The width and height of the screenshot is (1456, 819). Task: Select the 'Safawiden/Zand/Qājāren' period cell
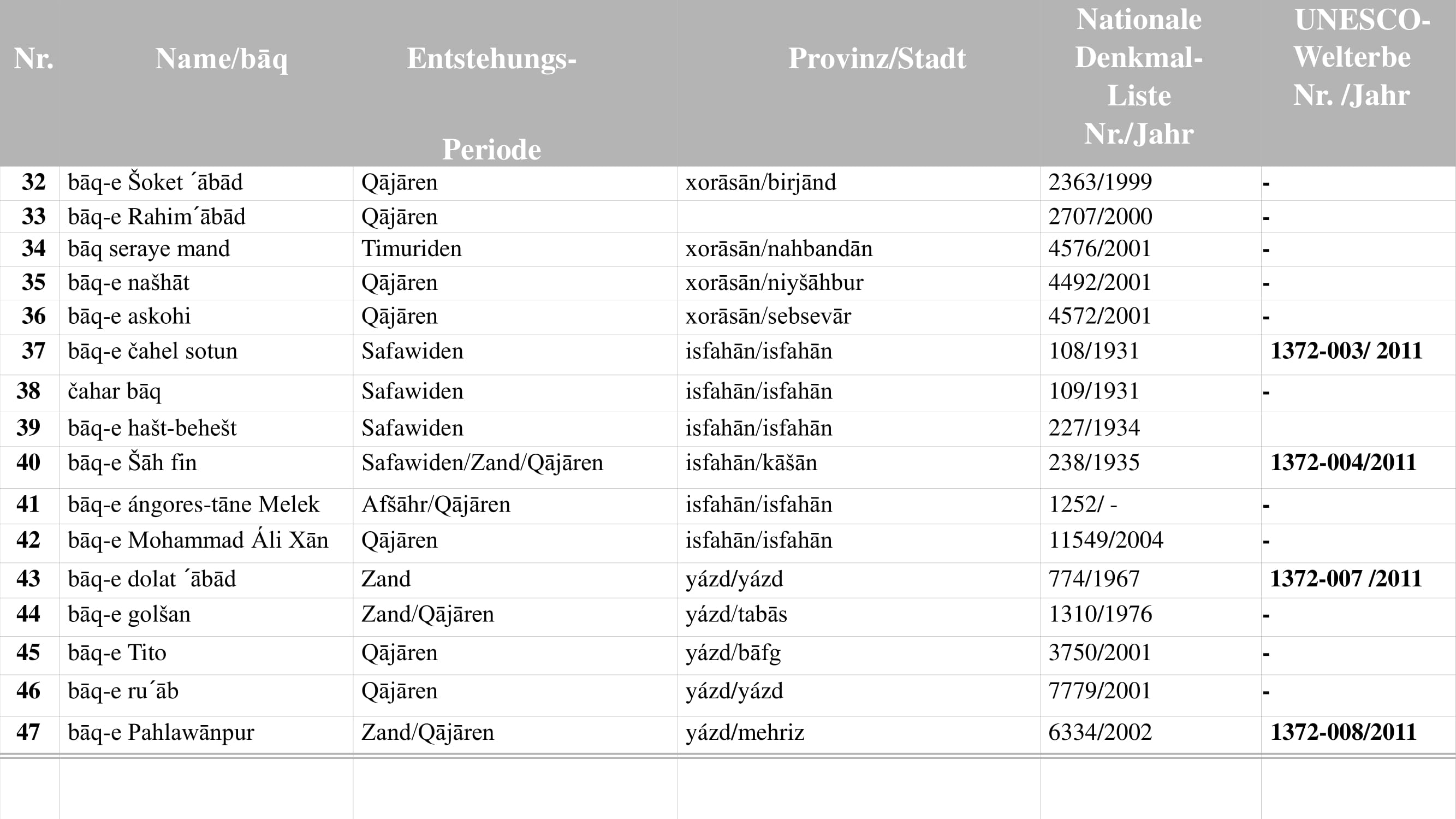coord(482,463)
